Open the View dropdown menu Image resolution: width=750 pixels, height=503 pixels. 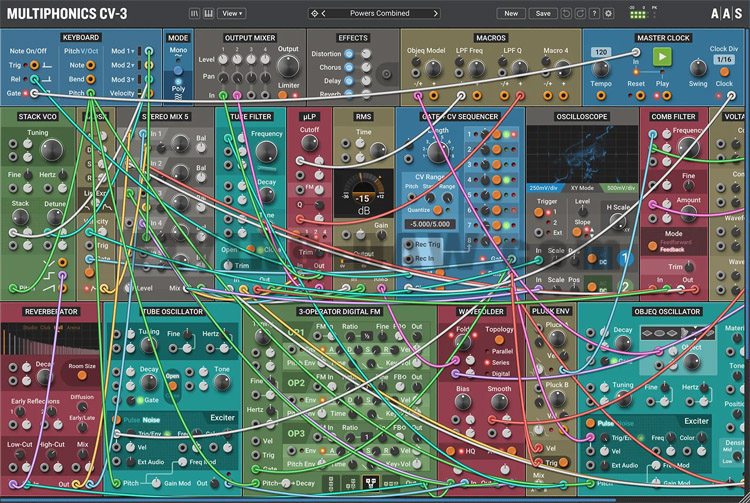point(232,13)
